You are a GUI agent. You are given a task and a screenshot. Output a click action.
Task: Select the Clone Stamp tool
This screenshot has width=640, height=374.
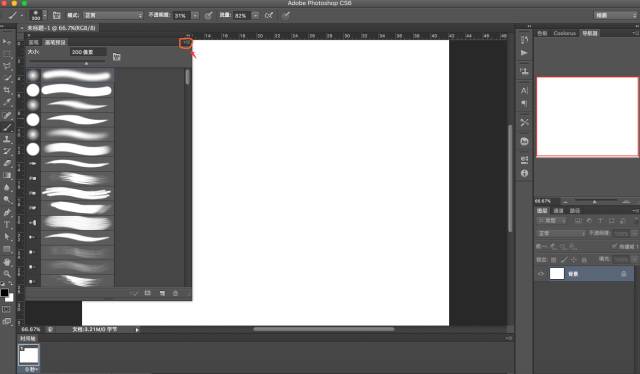tap(7, 139)
